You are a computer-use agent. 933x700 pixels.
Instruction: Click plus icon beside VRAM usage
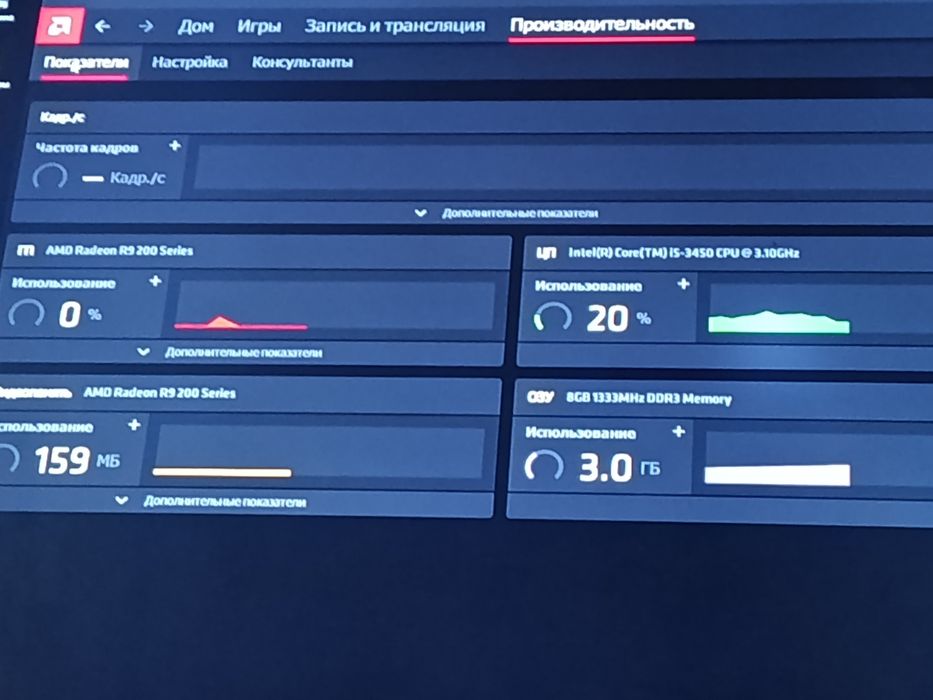tap(134, 424)
